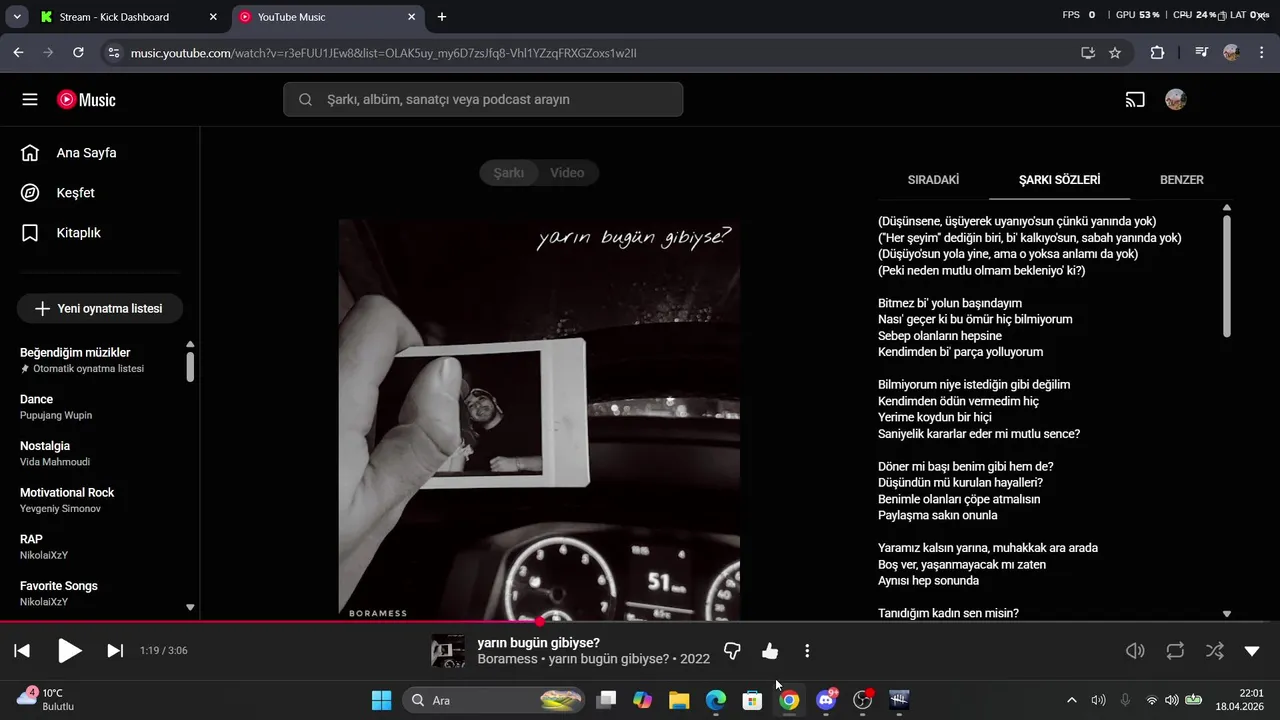
Task: Show hidden system tray icons
Action: point(1072,700)
